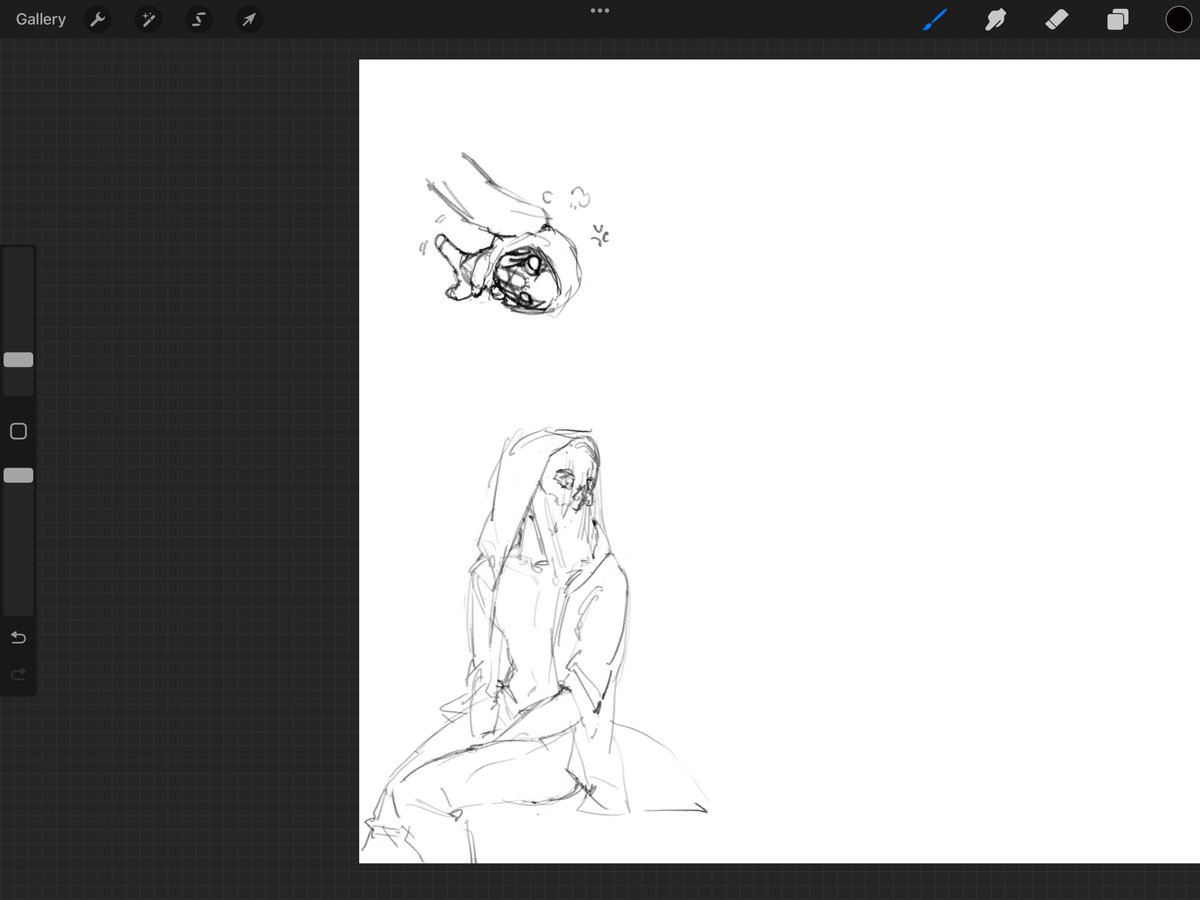Viewport: 1200px width, 900px height.
Task: Activate the Transform arrow tool
Action: (x=248, y=19)
